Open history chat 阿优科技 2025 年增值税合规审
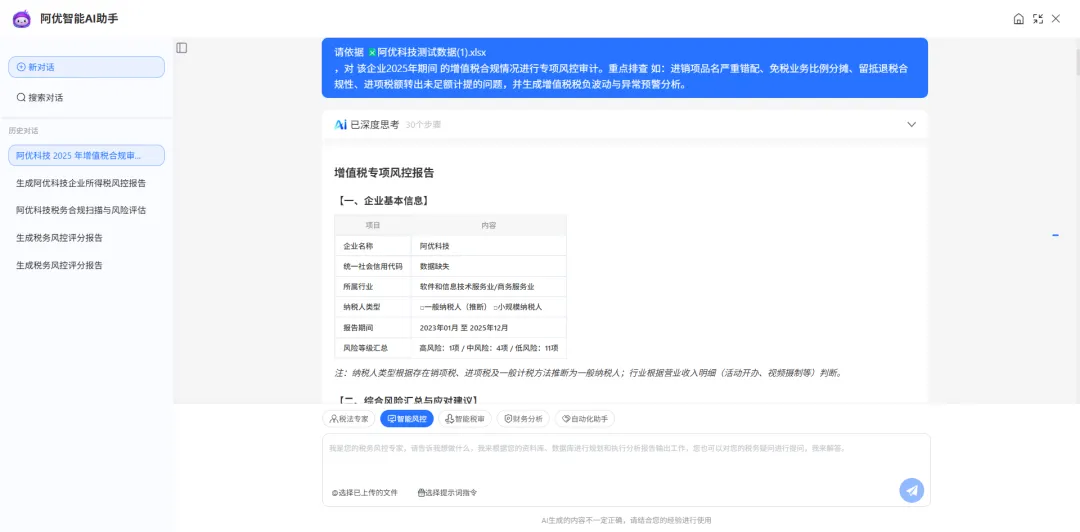 pos(86,156)
